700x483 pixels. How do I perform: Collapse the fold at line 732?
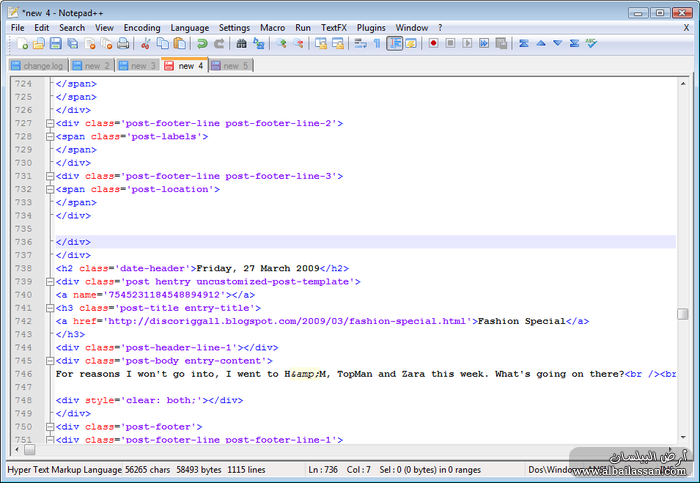pos(50,189)
